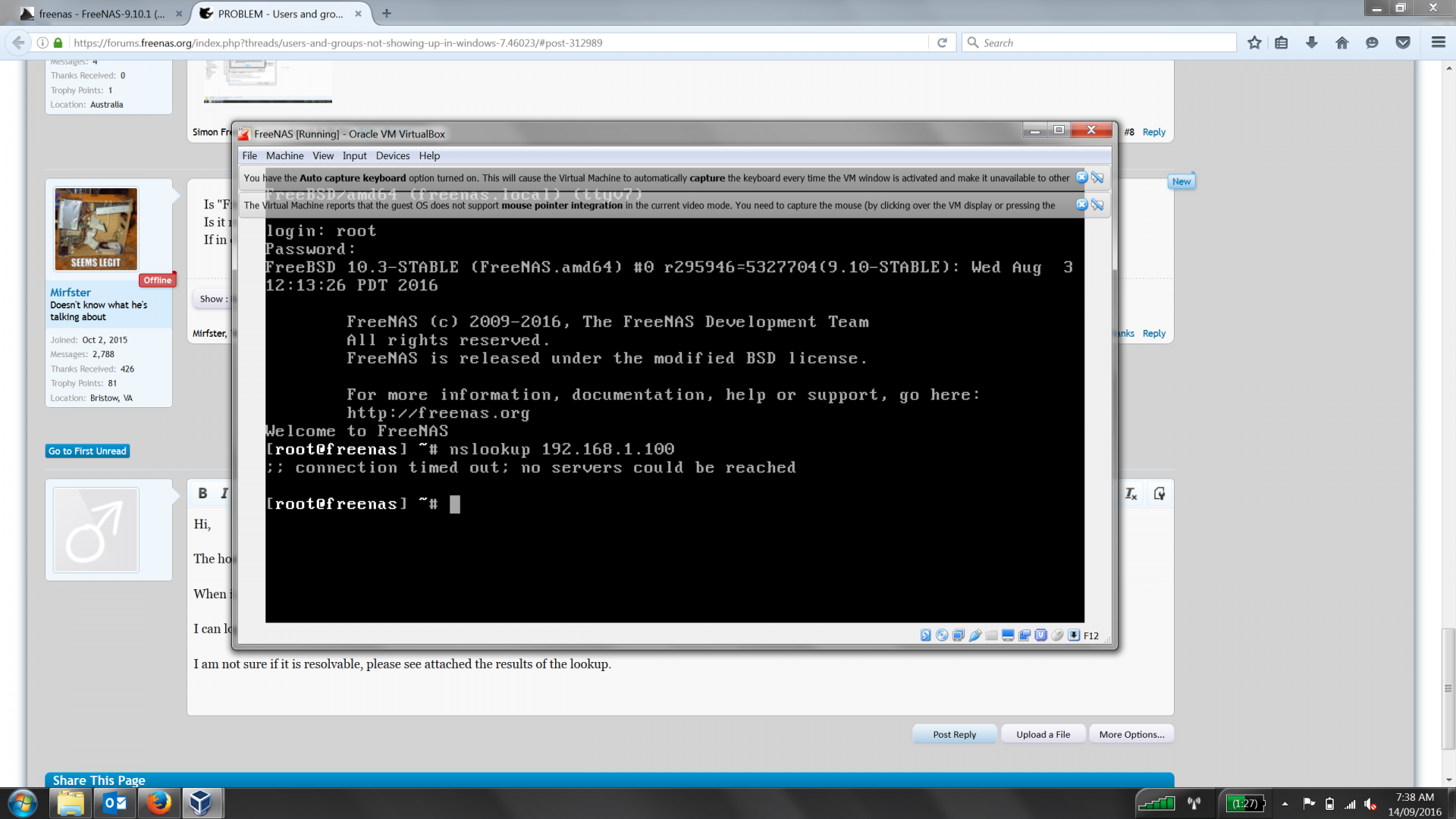Viewport: 1456px width, 819px height.
Task: Bookmark this page with the star icon
Action: coord(1254,42)
